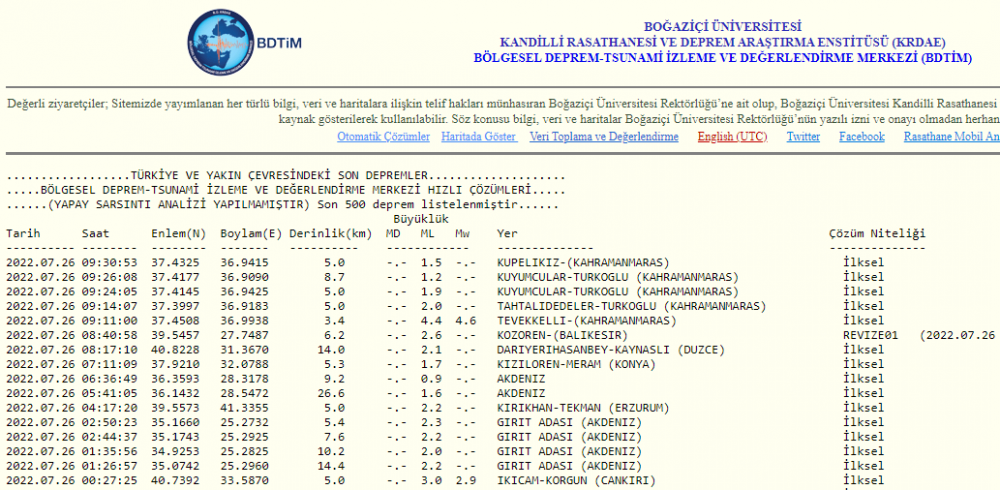Open the Twitter link
The image size is (1000, 490).
803,137
